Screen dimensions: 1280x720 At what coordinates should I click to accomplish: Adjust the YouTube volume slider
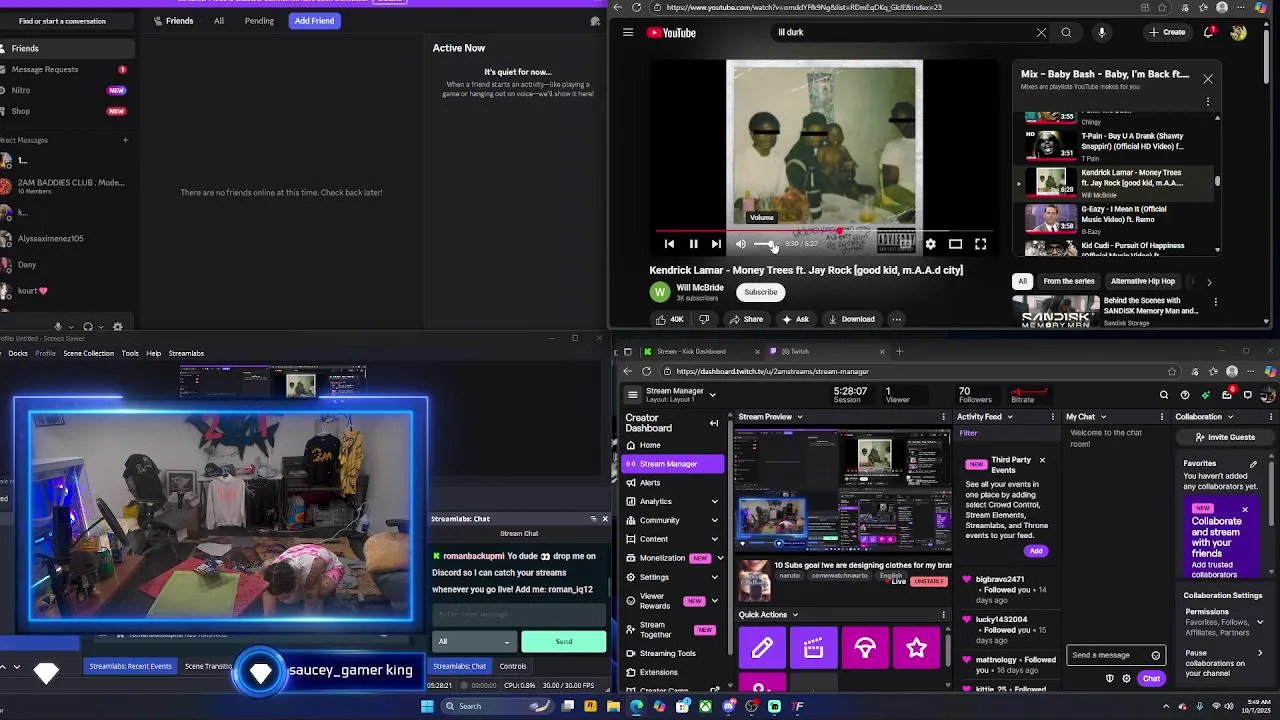[767, 244]
